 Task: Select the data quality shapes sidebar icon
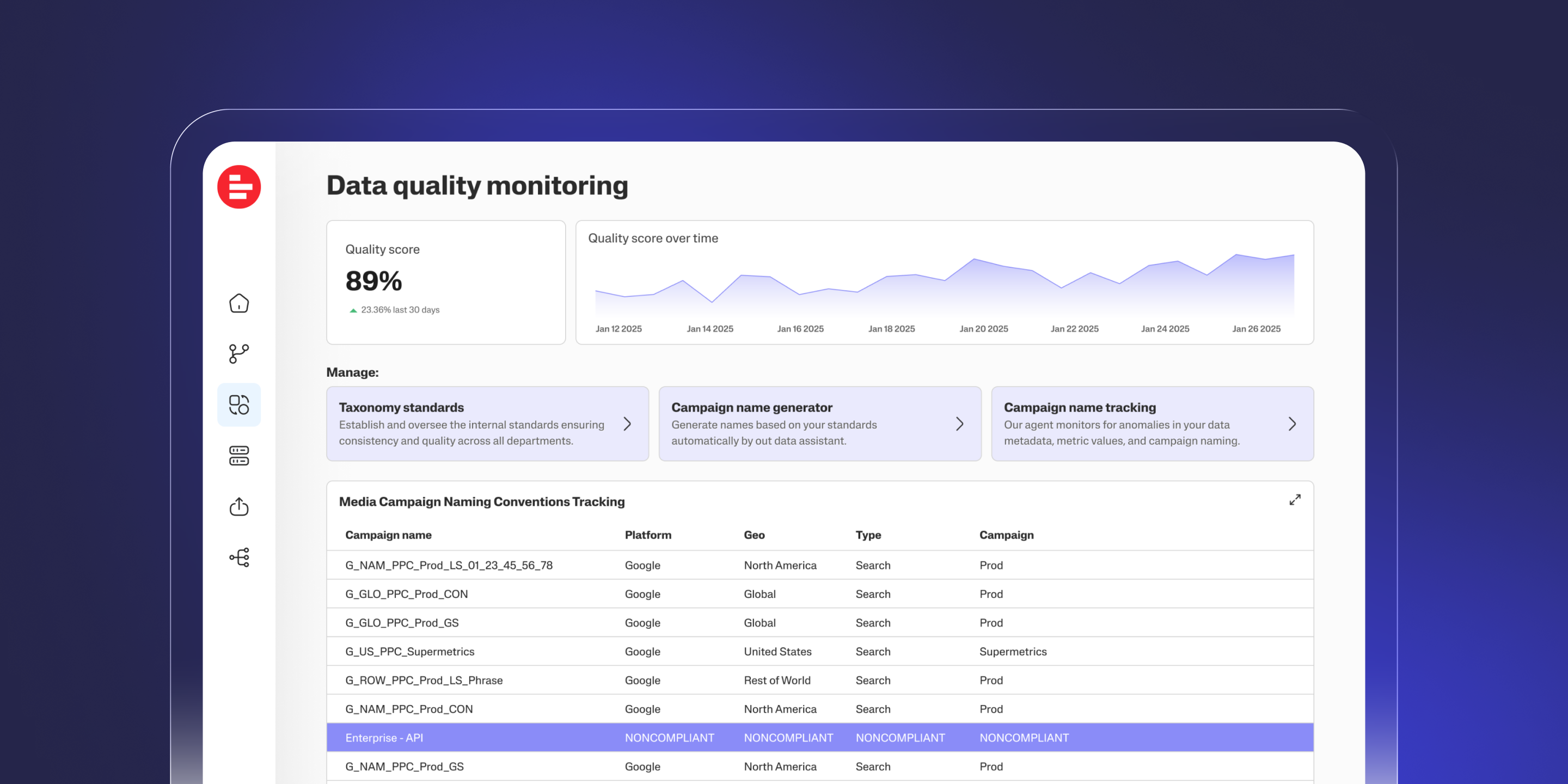238,405
